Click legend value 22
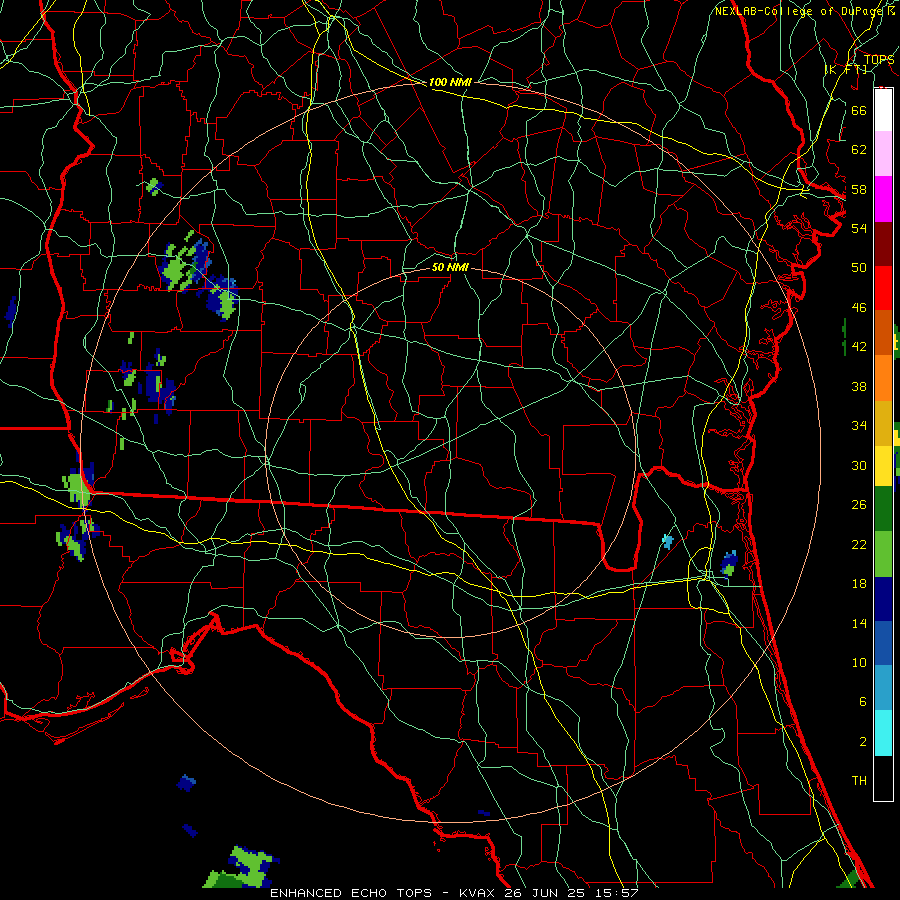 point(859,544)
